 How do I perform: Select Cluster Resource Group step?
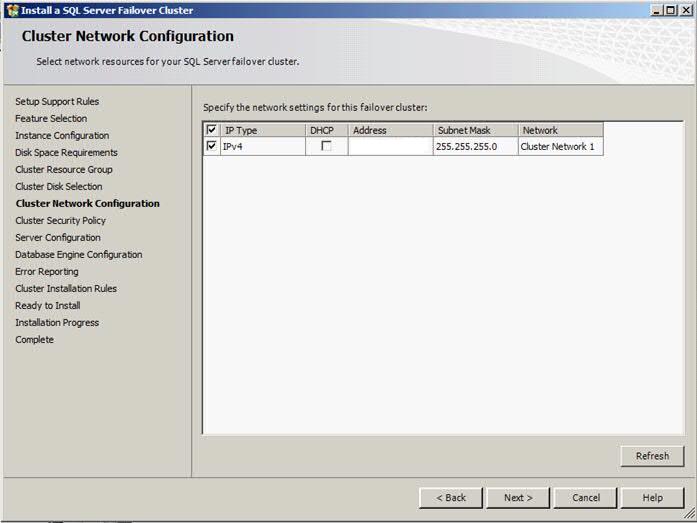pyautogui.click(x=64, y=169)
